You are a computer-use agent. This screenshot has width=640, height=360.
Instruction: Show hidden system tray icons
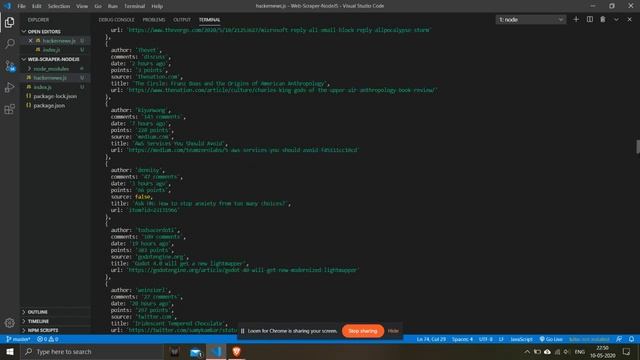pos(527,351)
